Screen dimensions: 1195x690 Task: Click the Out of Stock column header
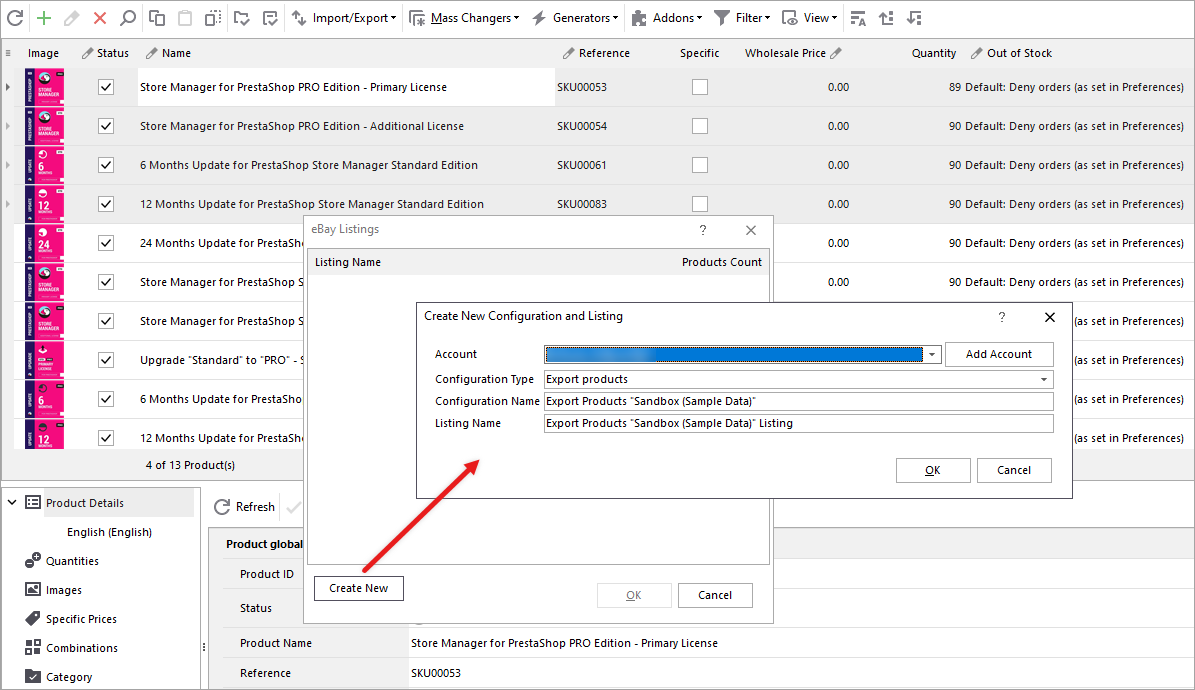(x=1019, y=53)
